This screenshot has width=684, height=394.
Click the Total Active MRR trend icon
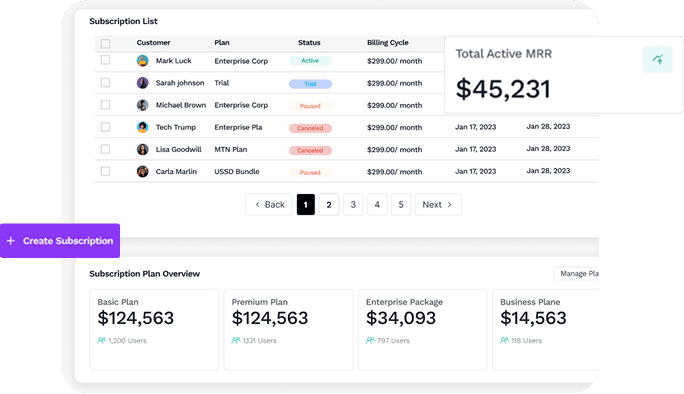coord(657,59)
